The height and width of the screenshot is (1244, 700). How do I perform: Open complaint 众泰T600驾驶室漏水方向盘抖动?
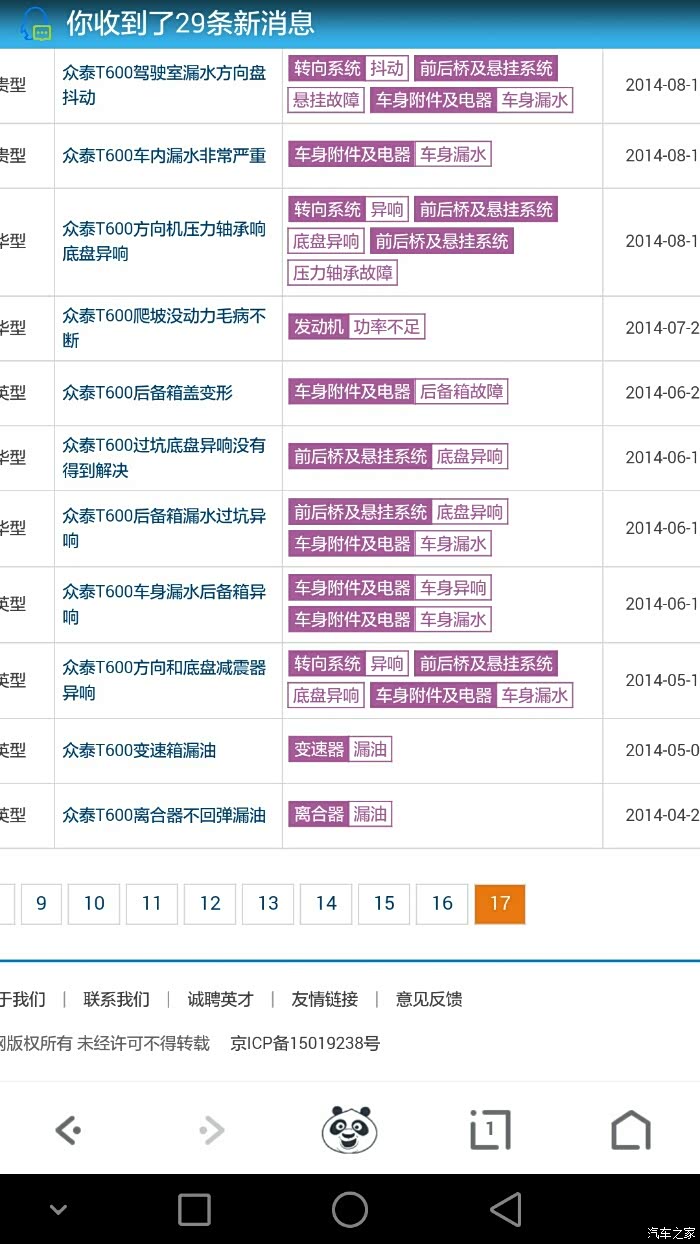coord(164,85)
